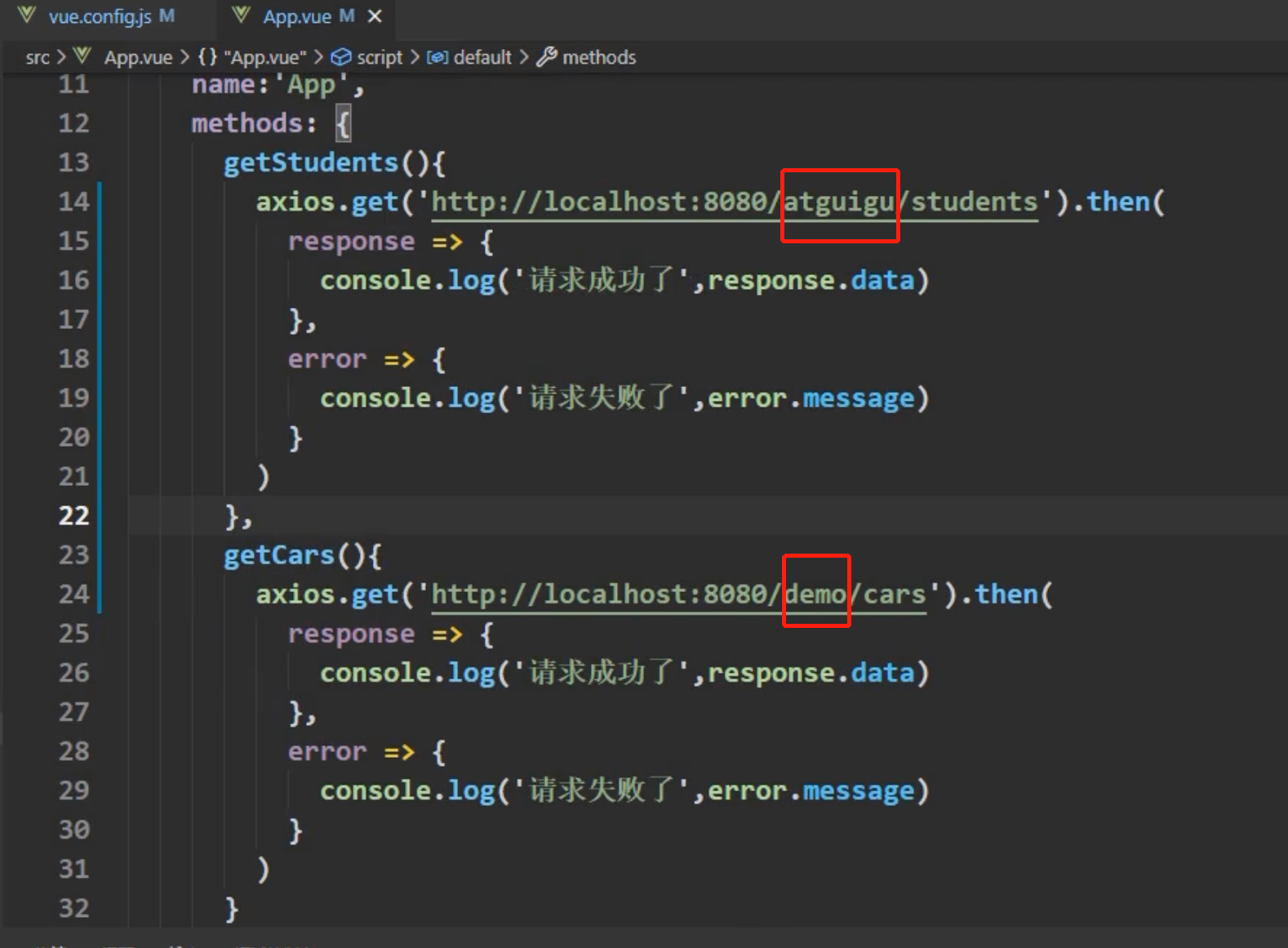Click '请求失败了' string on line 29
Screen dimensions: 1288x948
coord(602,790)
